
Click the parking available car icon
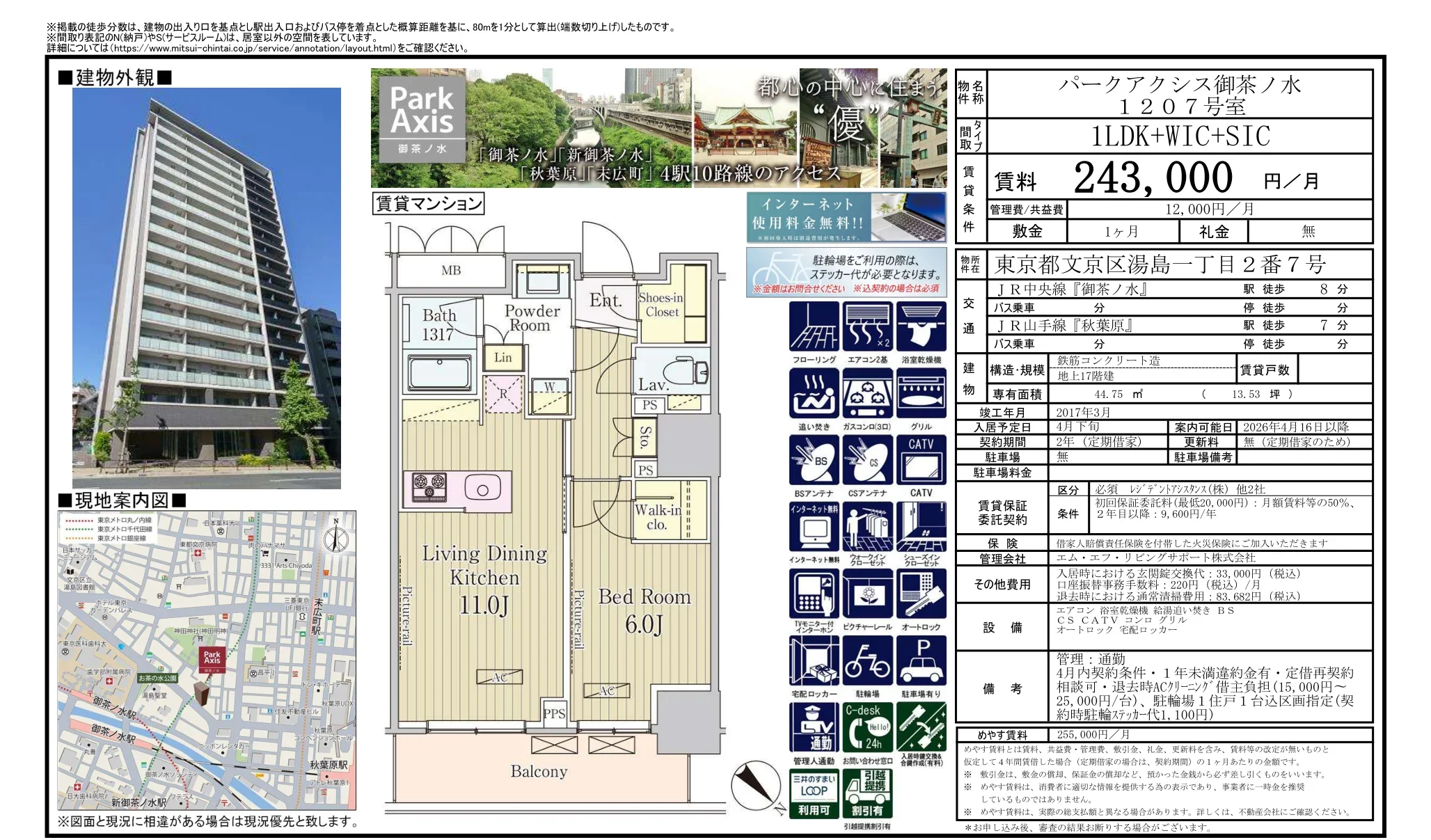tap(921, 660)
